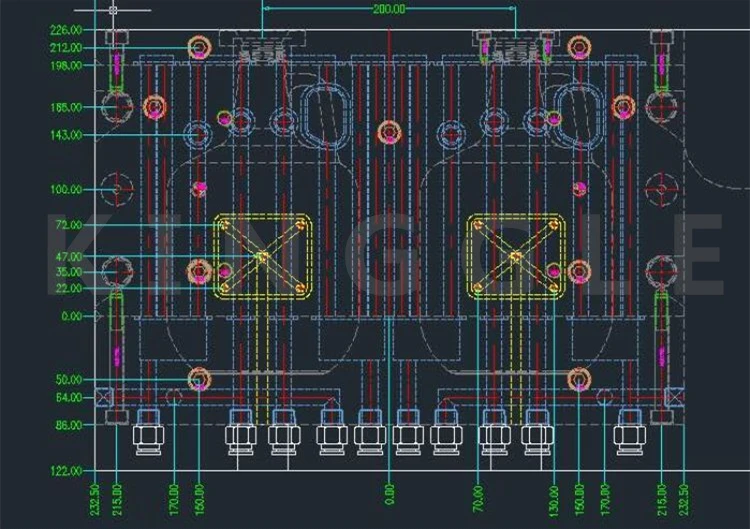750x529 pixels.
Task: Click the crosshair cursor marker at top left
Action: click(113, 10)
